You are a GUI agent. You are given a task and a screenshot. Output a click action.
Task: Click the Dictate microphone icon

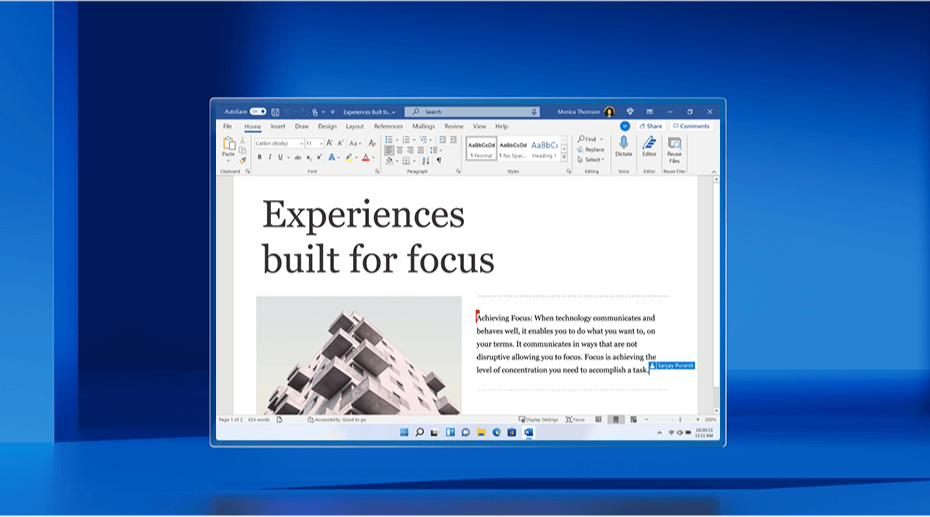click(x=623, y=143)
